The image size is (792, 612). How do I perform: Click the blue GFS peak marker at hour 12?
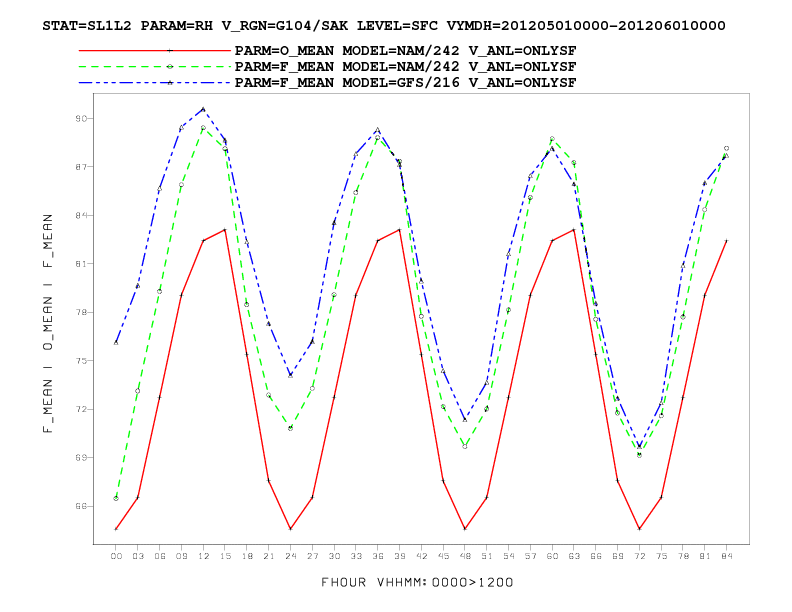click(203, 109)
